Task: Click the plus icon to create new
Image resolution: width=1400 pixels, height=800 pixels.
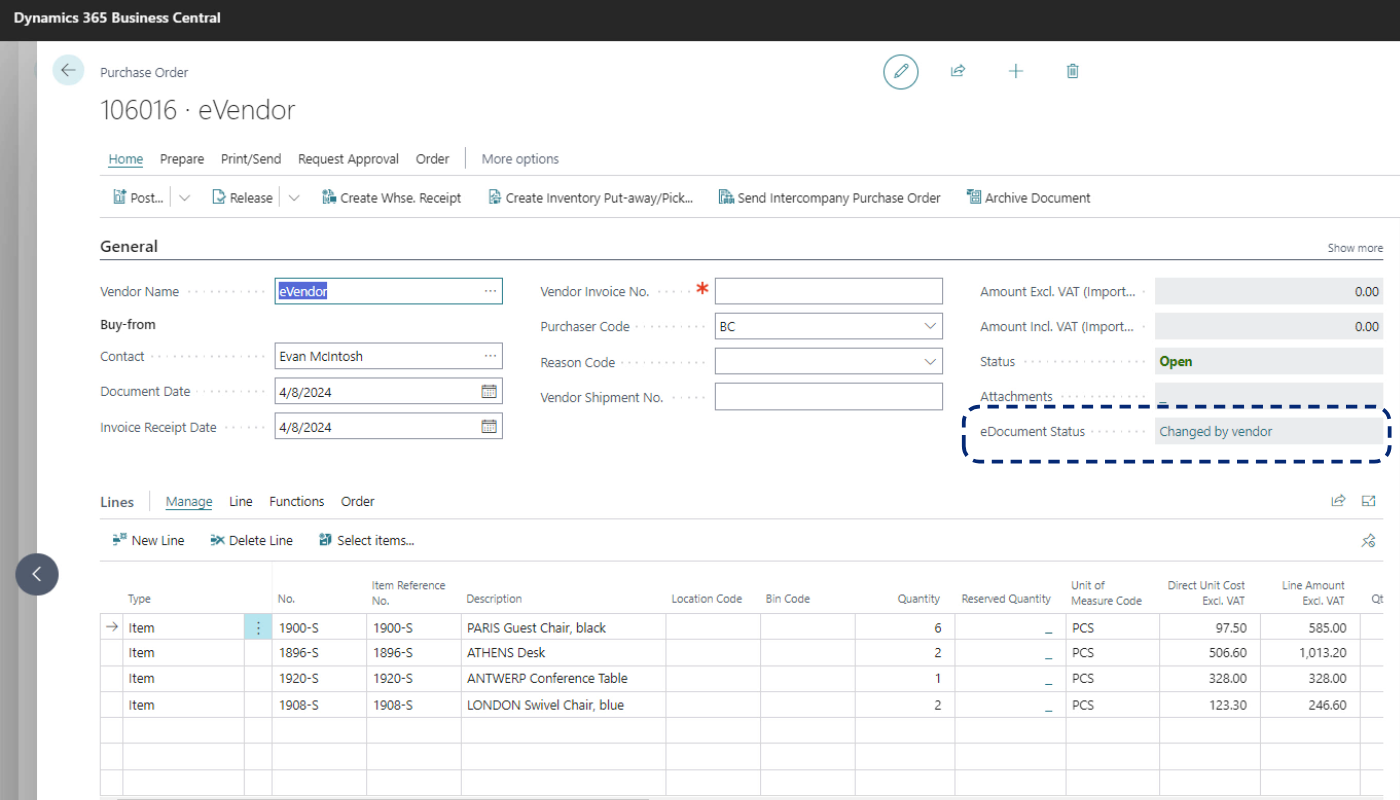Action: tap(1016, 71)
